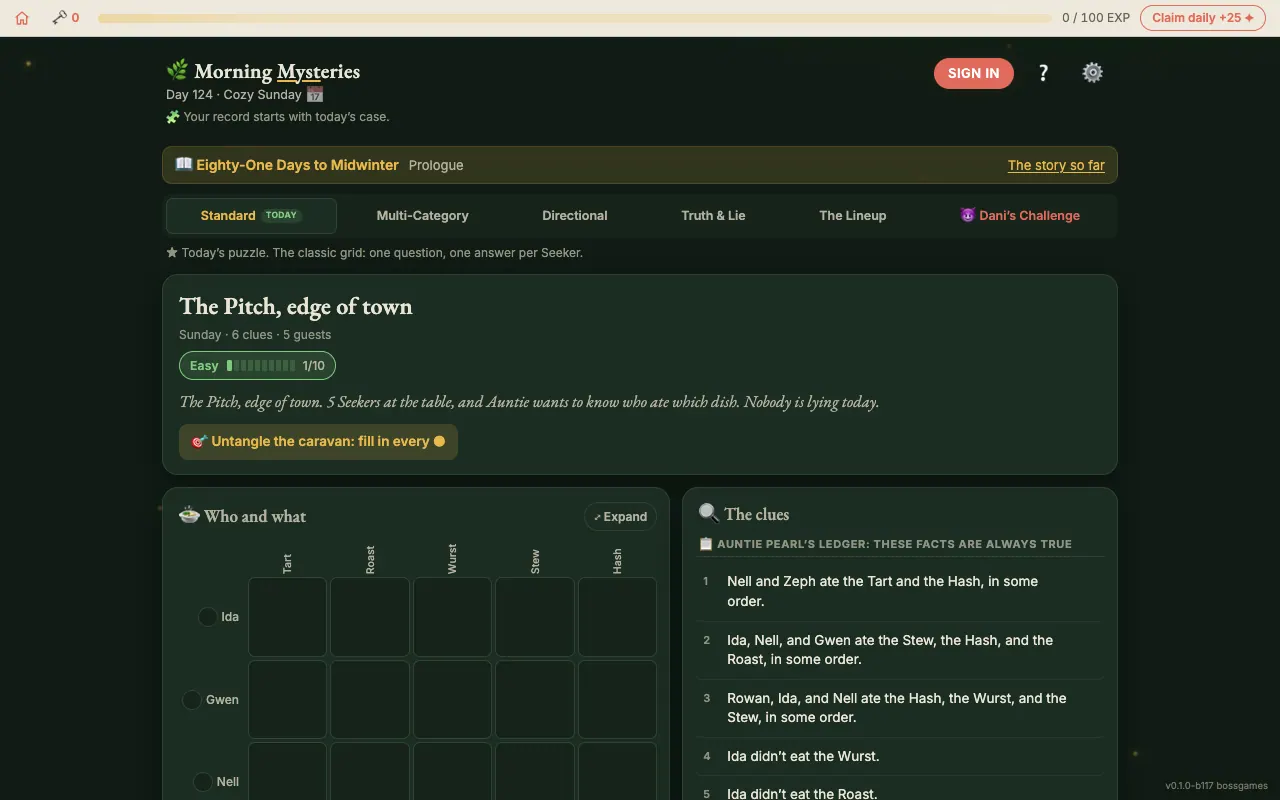
Task: Claim the daily +25 bonus
Action: (1203, 18)
